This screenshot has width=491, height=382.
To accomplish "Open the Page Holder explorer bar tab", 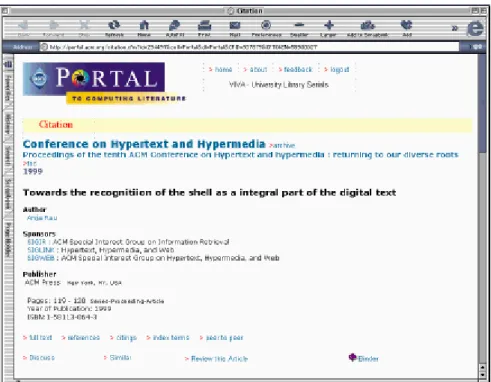I will [x=8, y=240].
